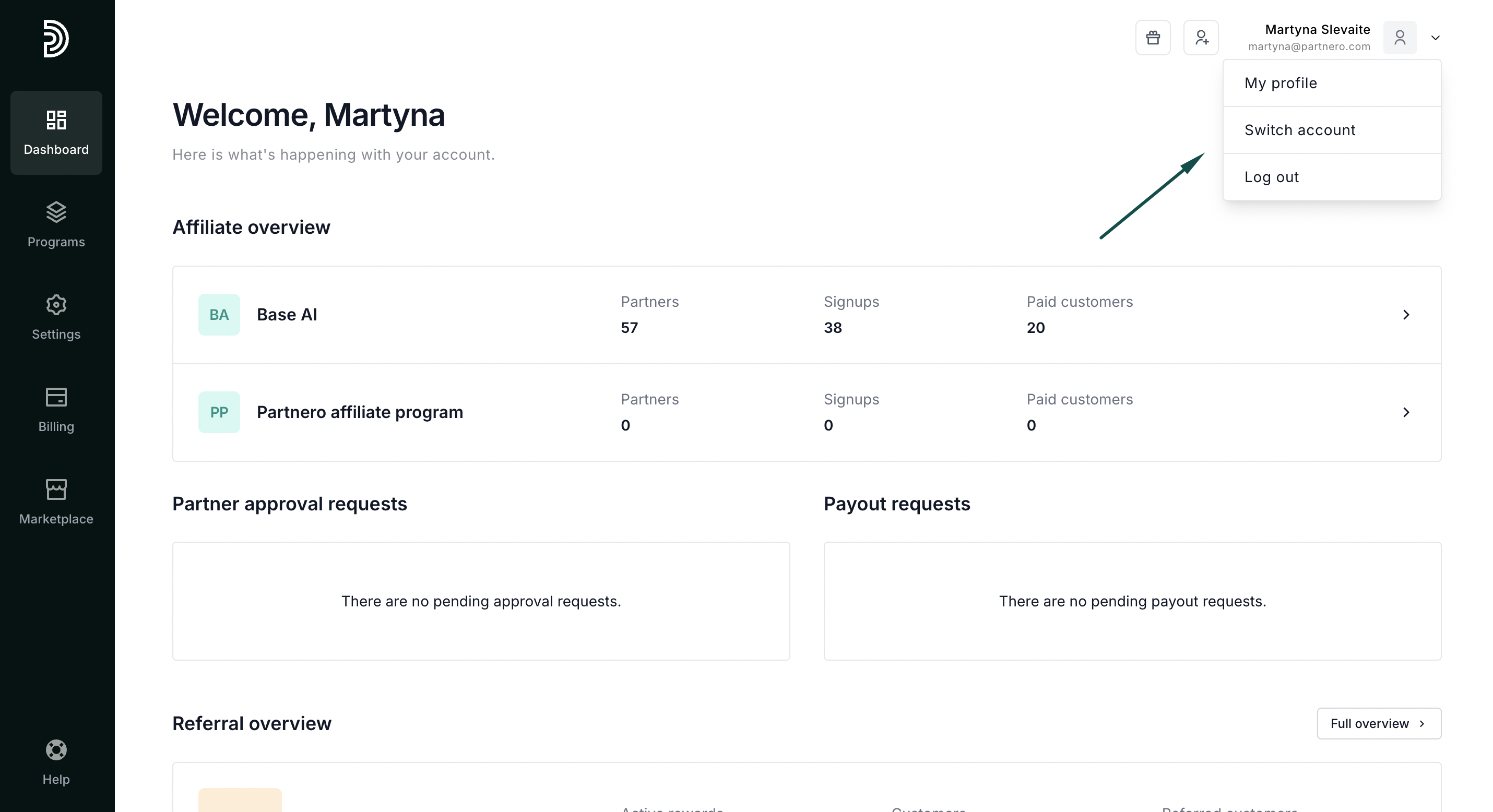Click the BA program badge
The image size is (1493, 812).
pos(219,315)
